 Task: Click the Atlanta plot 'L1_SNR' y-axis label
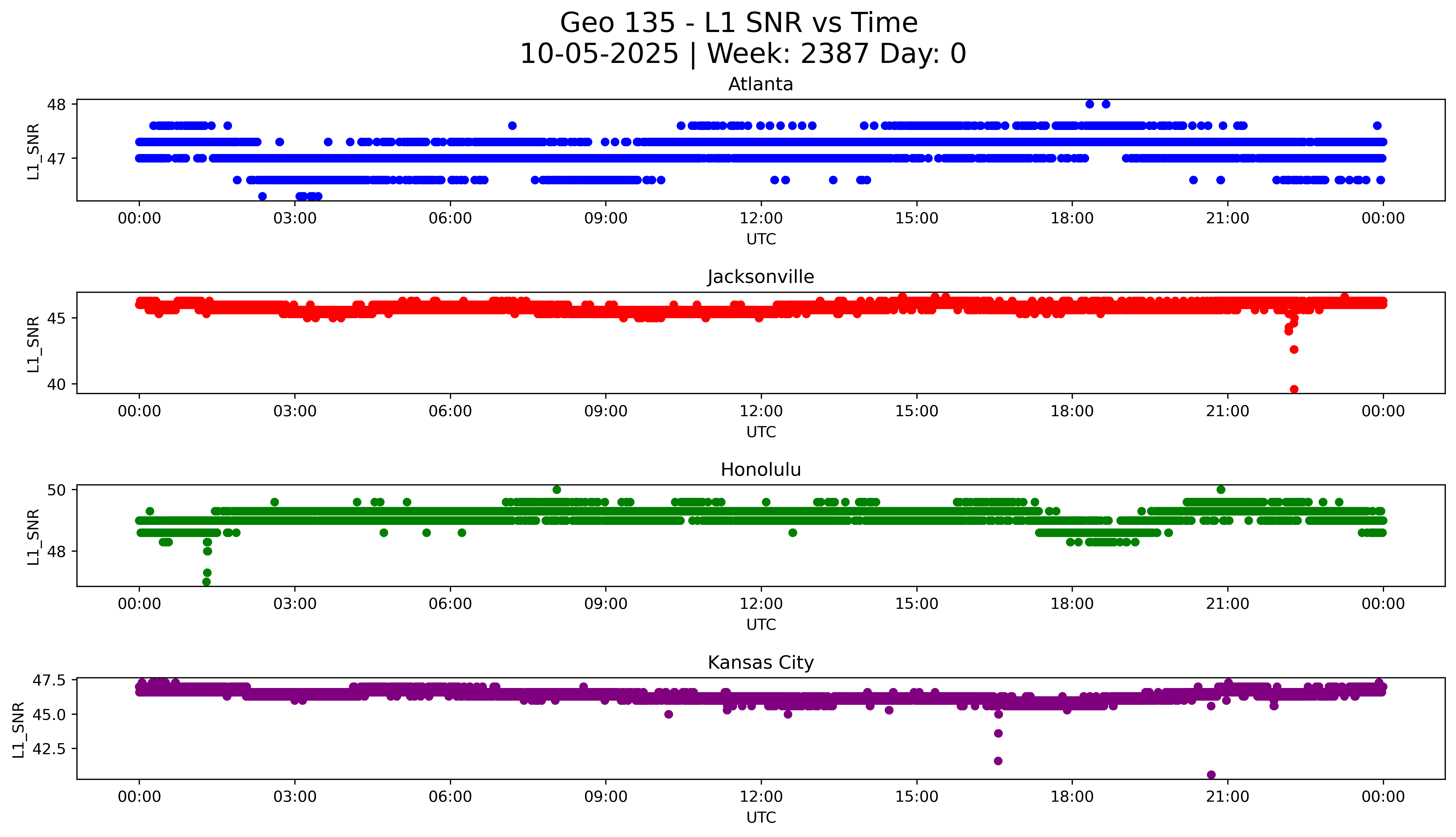point(34,151)
